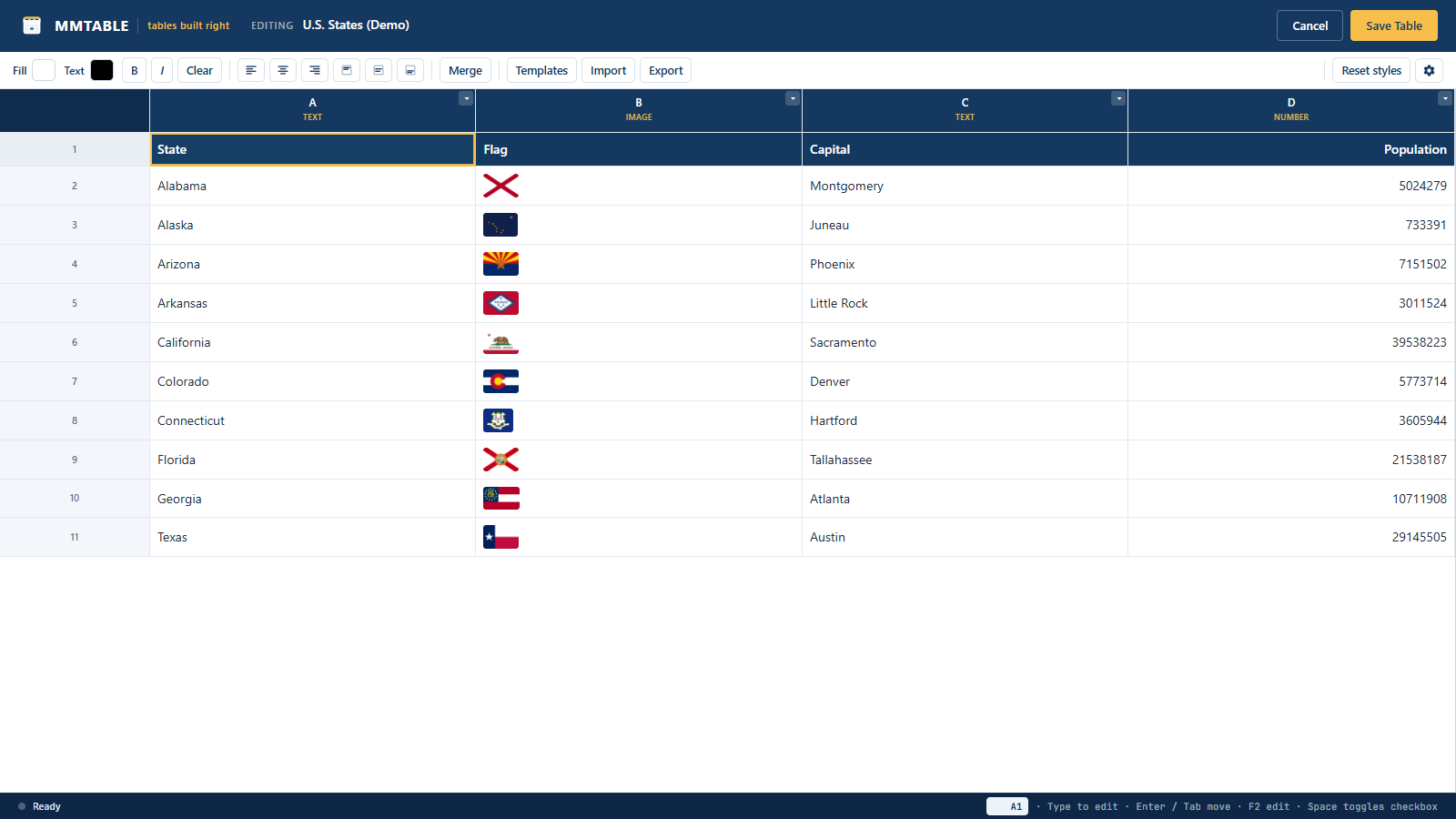Viewport: 1456px width, 819px height.
Task: Click the Montgomery cell
Action: click(x=965, y=186)
